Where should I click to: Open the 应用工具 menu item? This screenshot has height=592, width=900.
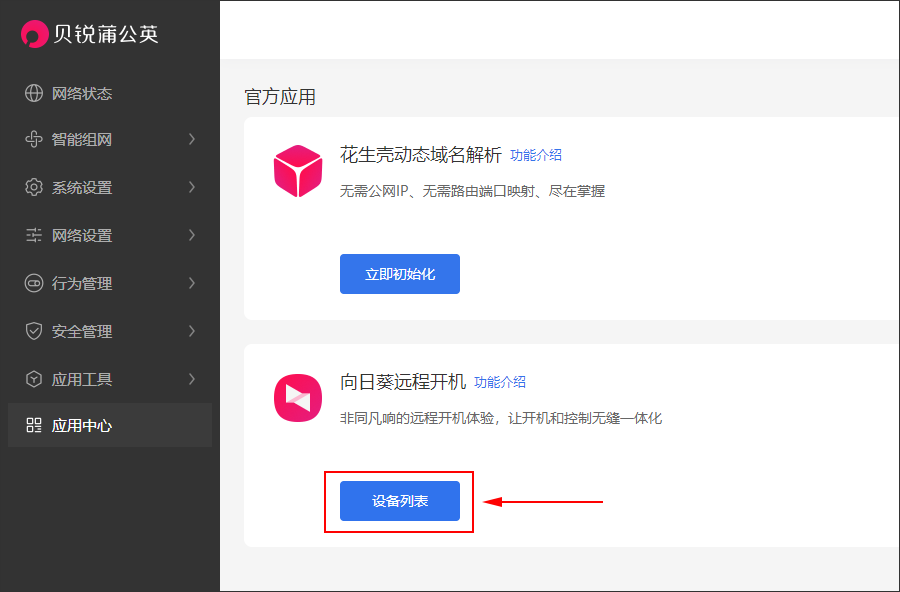coord(110,379)
